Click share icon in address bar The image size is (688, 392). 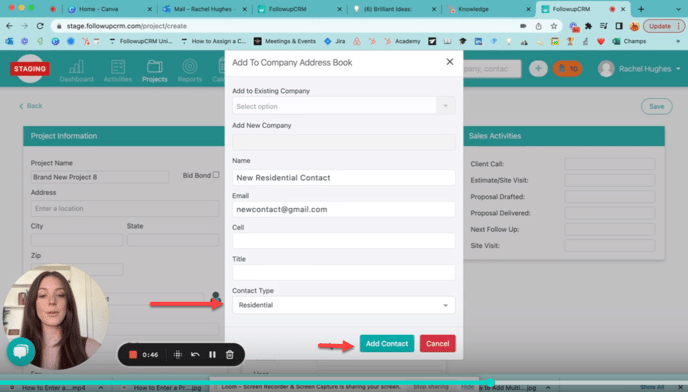click(538, 26)
